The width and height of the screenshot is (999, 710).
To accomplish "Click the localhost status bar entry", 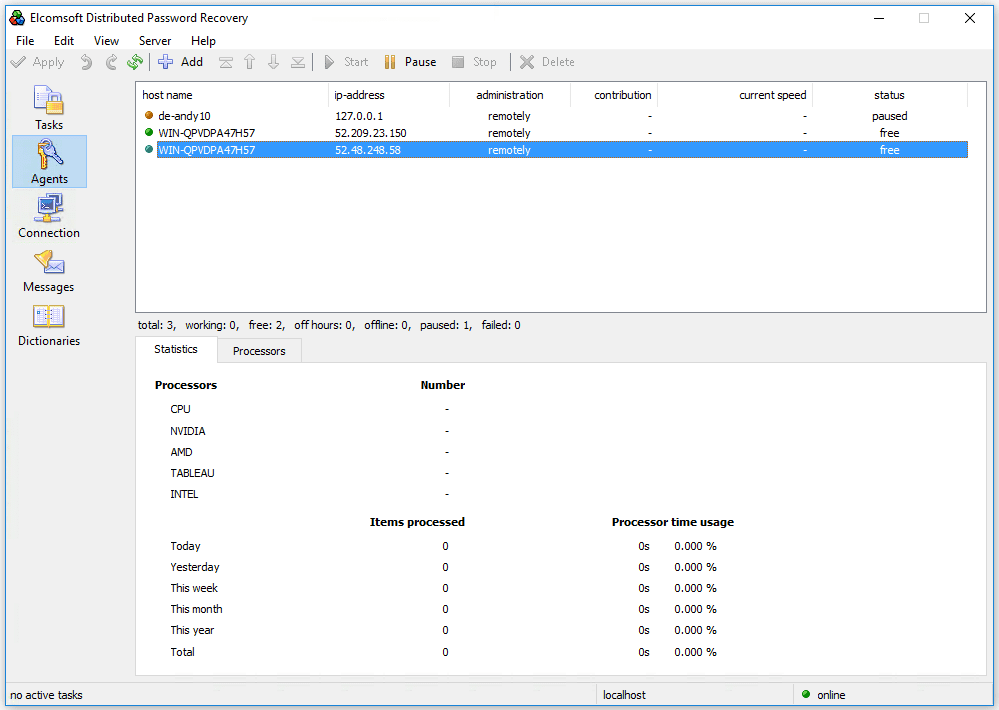I will [x=624, y=695].
